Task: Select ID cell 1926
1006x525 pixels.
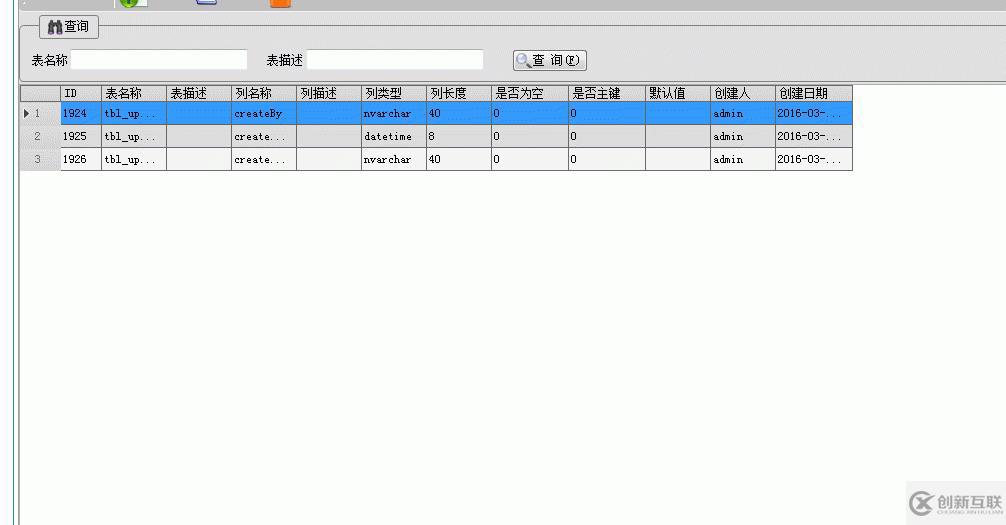Action: point(81,159)
